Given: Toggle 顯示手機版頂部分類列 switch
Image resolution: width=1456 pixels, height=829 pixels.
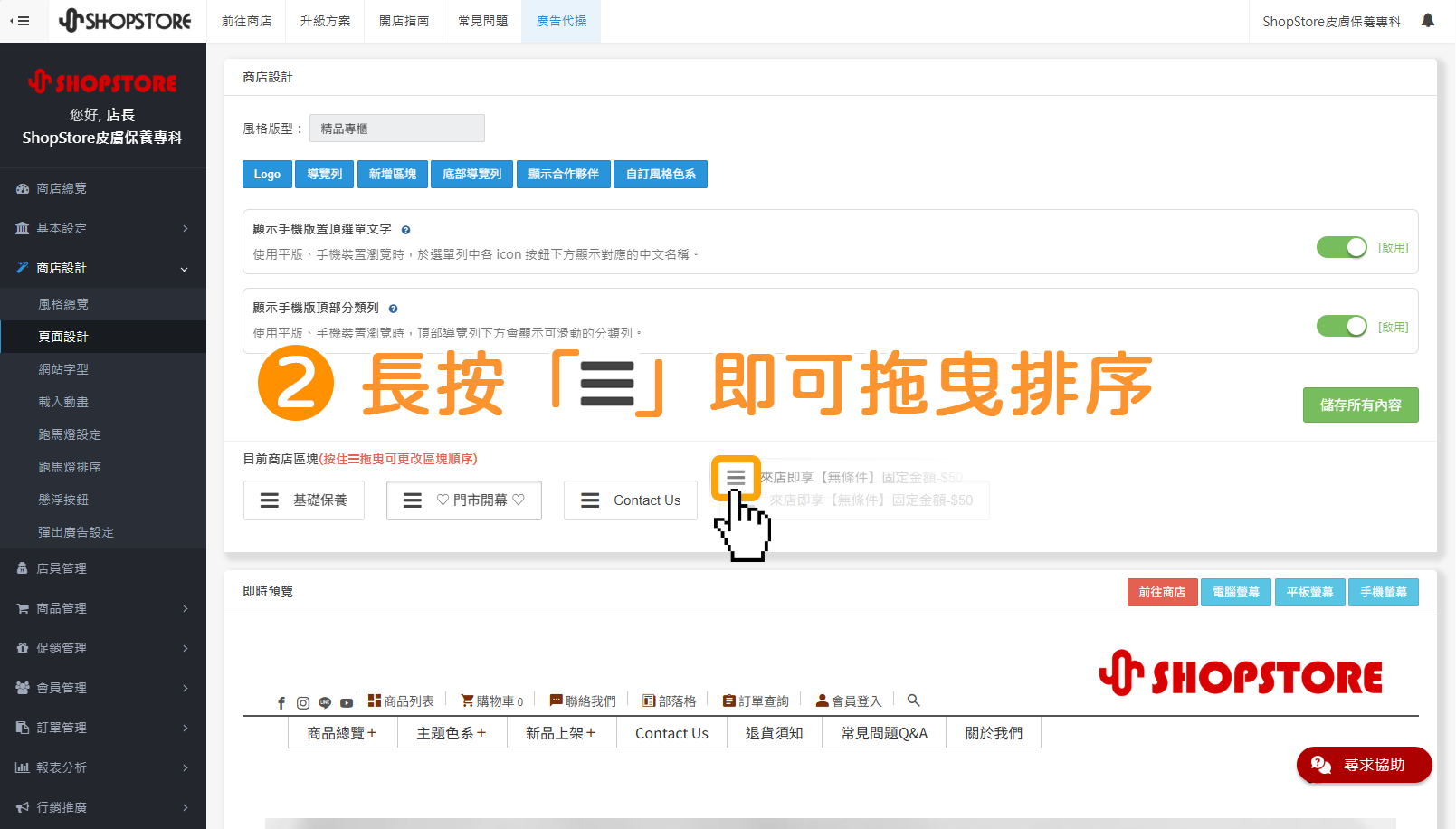Looking at the screenshot, I should click(1342, 326).
